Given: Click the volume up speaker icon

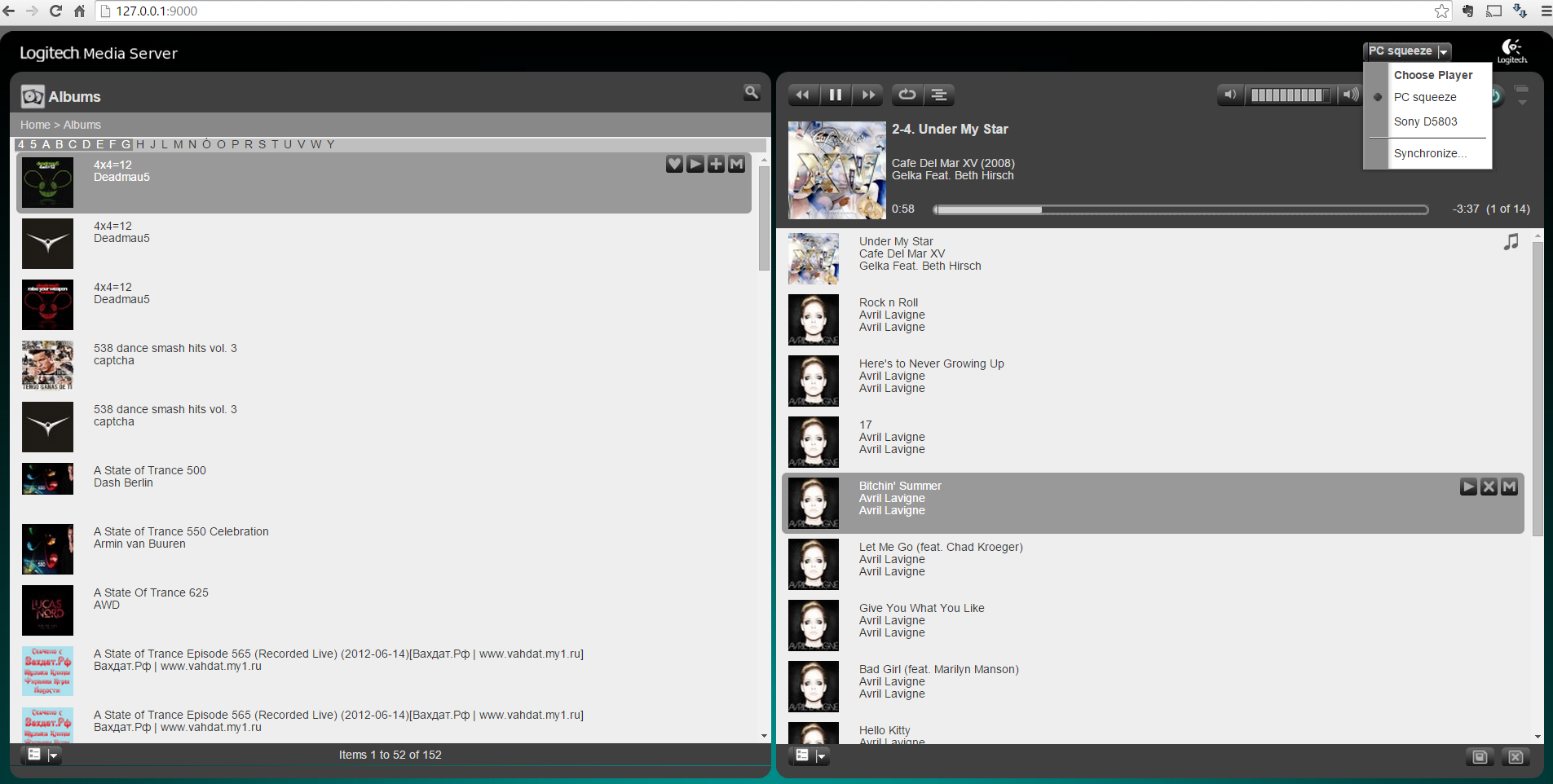Looking at the screenshot, I should (1351, 95).
